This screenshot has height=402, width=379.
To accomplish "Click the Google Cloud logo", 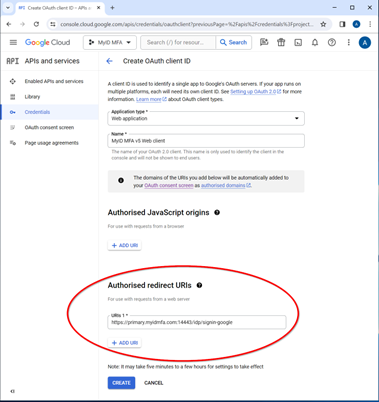I will pos(47,42).
